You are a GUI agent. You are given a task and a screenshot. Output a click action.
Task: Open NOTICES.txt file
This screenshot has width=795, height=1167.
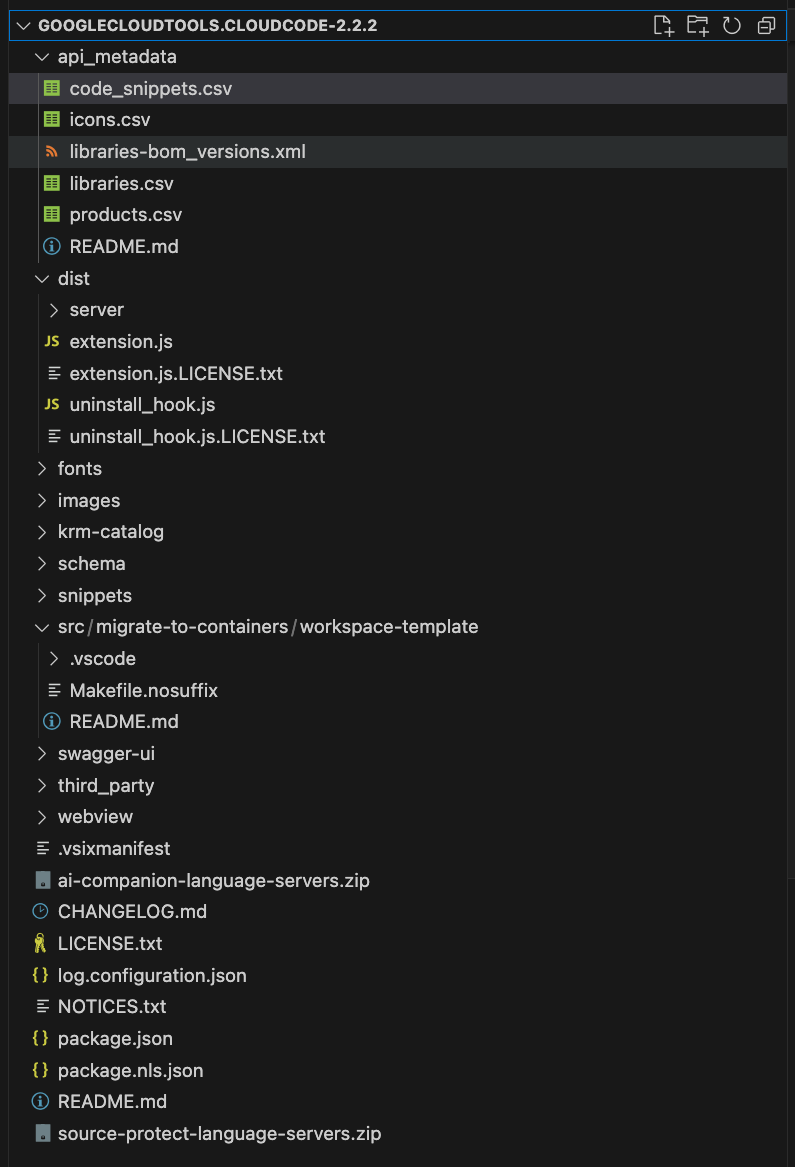point(398,1006)
